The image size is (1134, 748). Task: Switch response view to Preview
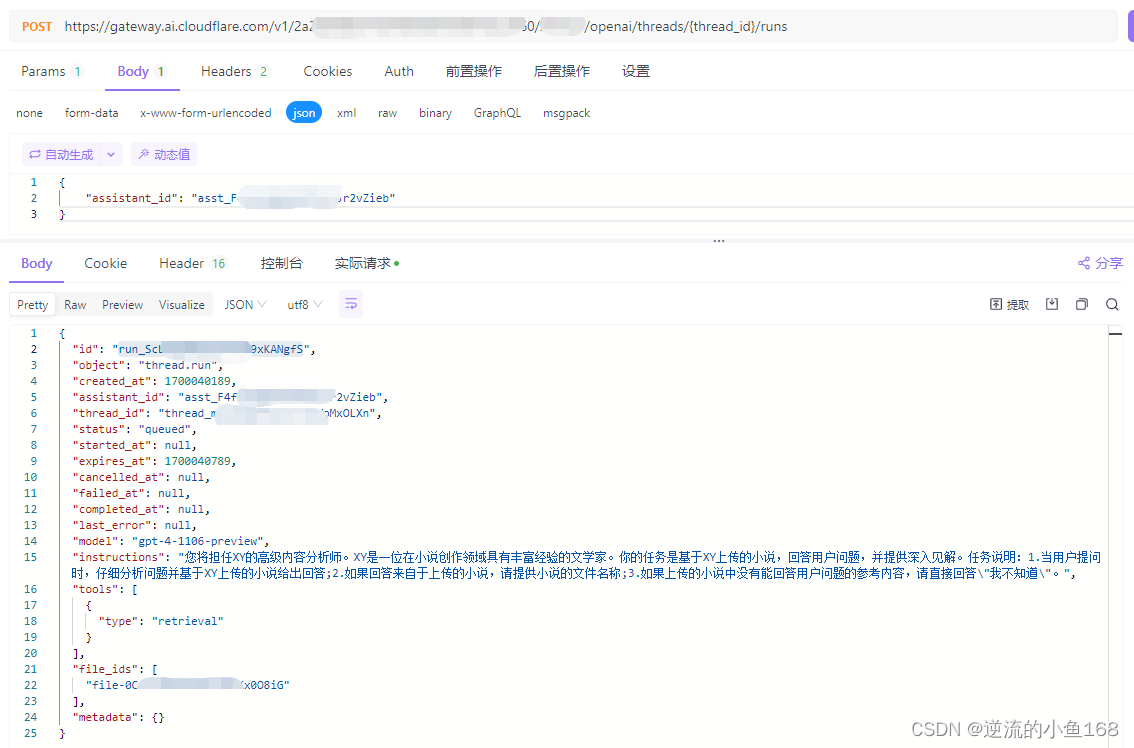[x=122, y=304]
